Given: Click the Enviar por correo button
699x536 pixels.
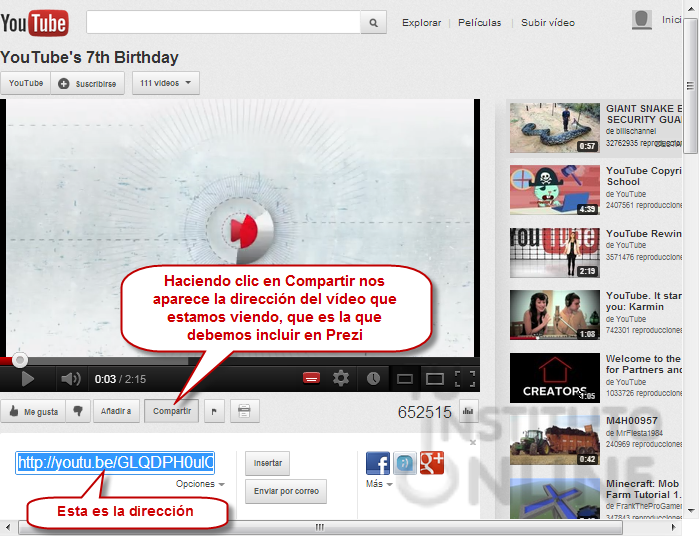Looking at the screenshot, I should tap(286, 491).
